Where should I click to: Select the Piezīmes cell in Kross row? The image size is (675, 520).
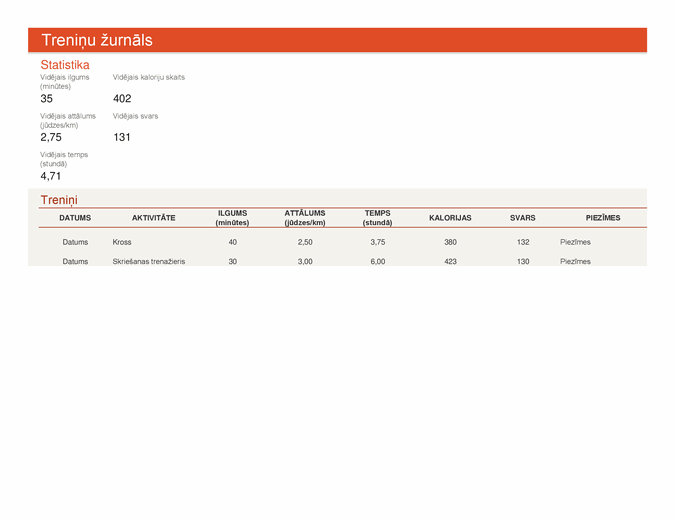click(576, 242)
